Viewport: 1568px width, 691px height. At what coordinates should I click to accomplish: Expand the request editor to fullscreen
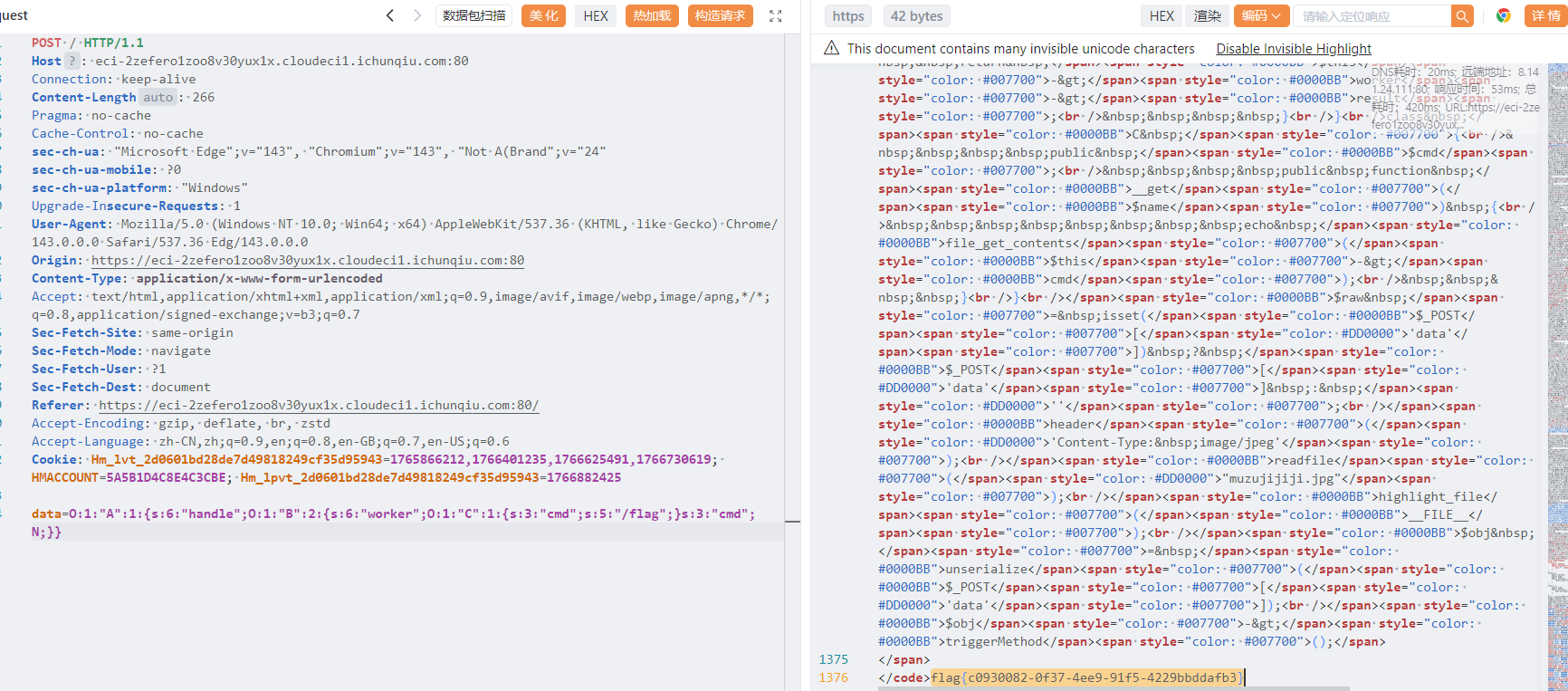[775, 15]
